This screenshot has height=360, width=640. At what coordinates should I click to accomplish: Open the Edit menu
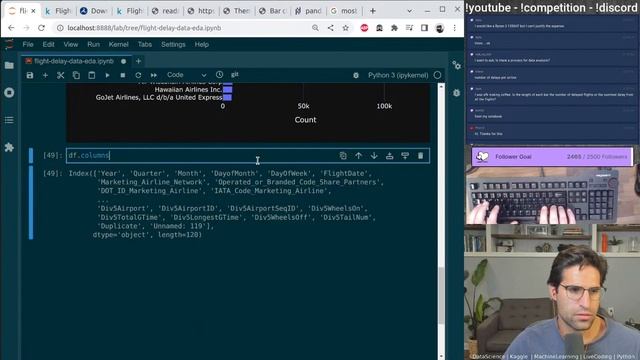point(48,44)
